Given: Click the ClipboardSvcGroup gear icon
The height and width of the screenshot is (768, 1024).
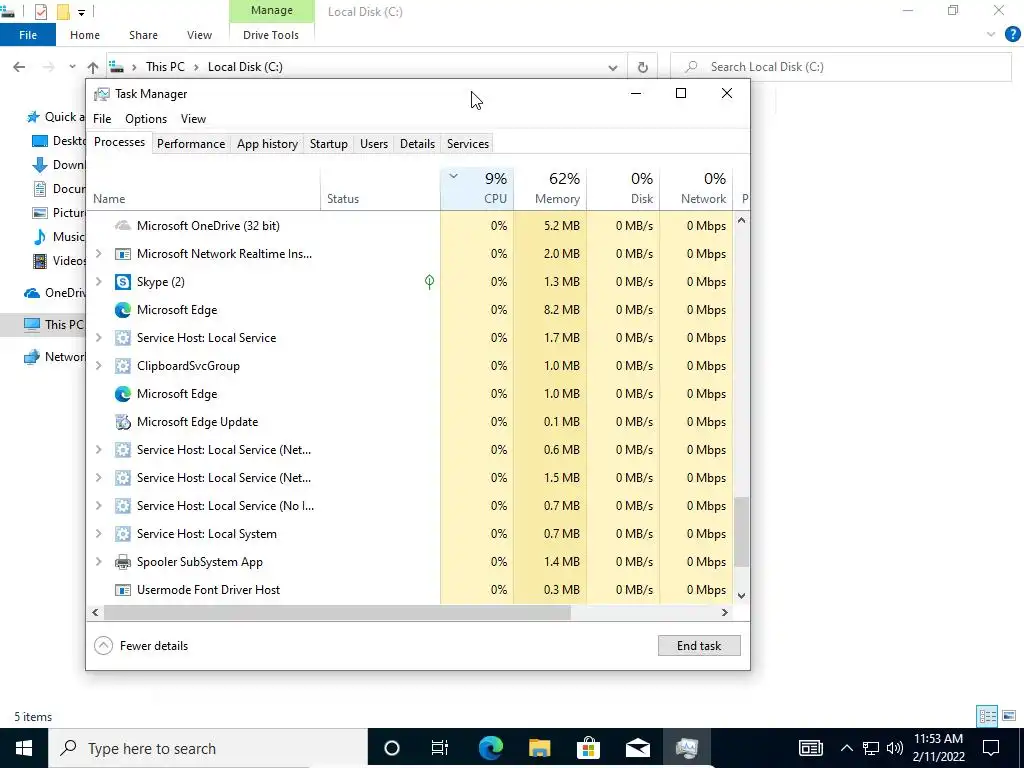Looking at the screenshot, I should [x=123, y=366].
